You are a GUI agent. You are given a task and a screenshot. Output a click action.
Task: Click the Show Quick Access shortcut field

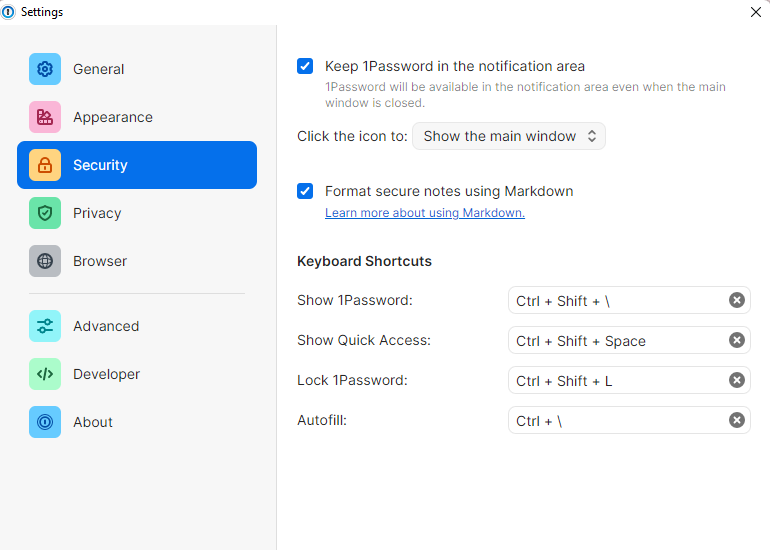click(x=615, y=340)
